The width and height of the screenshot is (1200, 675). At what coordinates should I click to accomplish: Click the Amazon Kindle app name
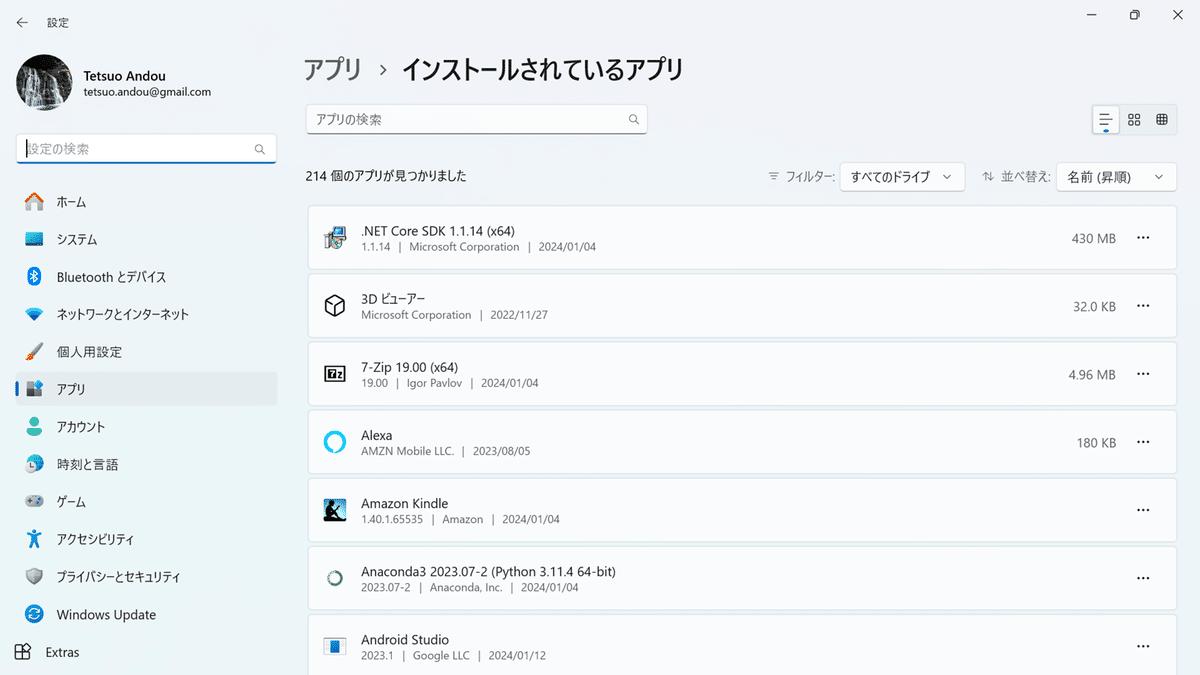click(x=404, y=503)
